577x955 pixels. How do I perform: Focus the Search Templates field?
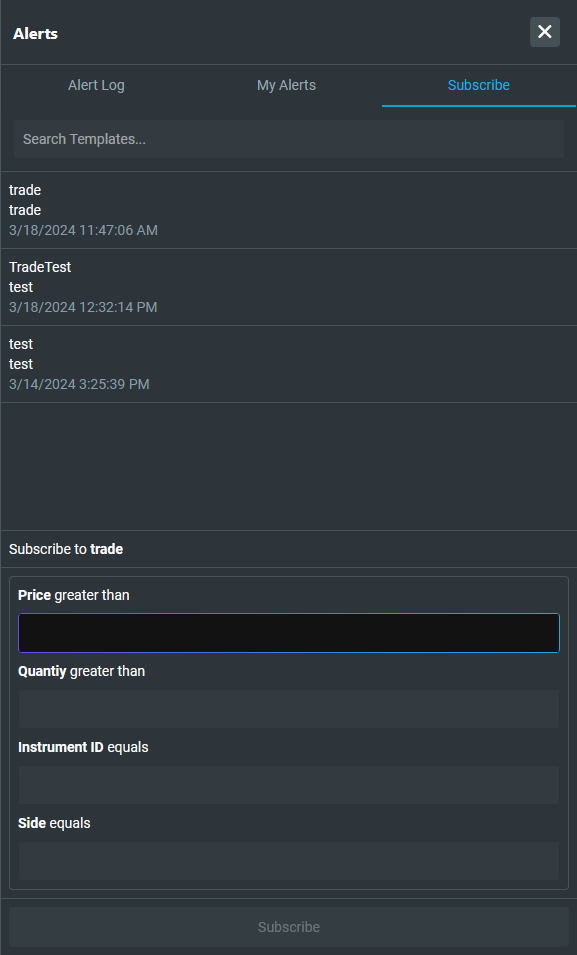289,139
